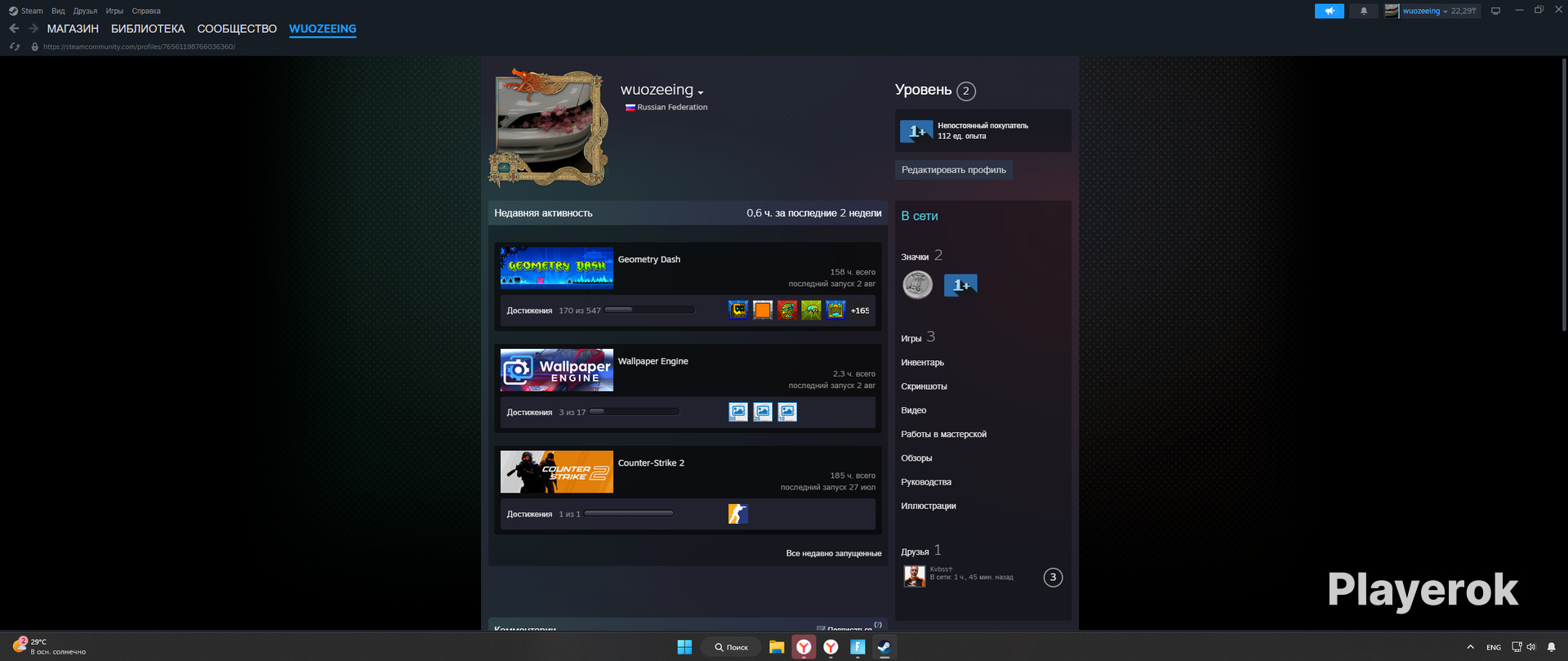Go back with the left arrow

click(x=14, y=29)
